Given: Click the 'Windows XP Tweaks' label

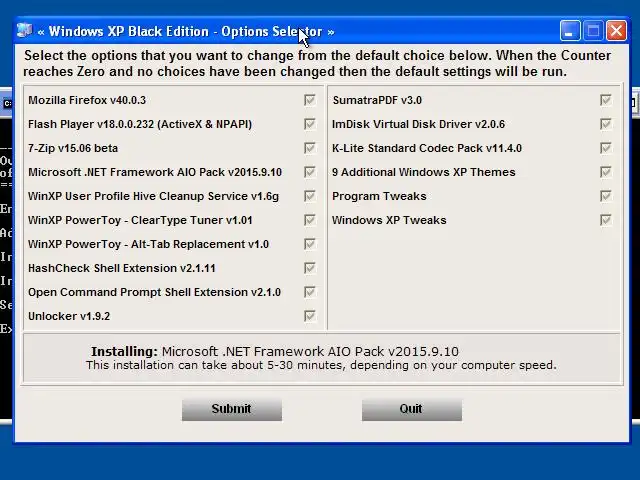Looking at the screenshot, I should [x=389, y=220].
